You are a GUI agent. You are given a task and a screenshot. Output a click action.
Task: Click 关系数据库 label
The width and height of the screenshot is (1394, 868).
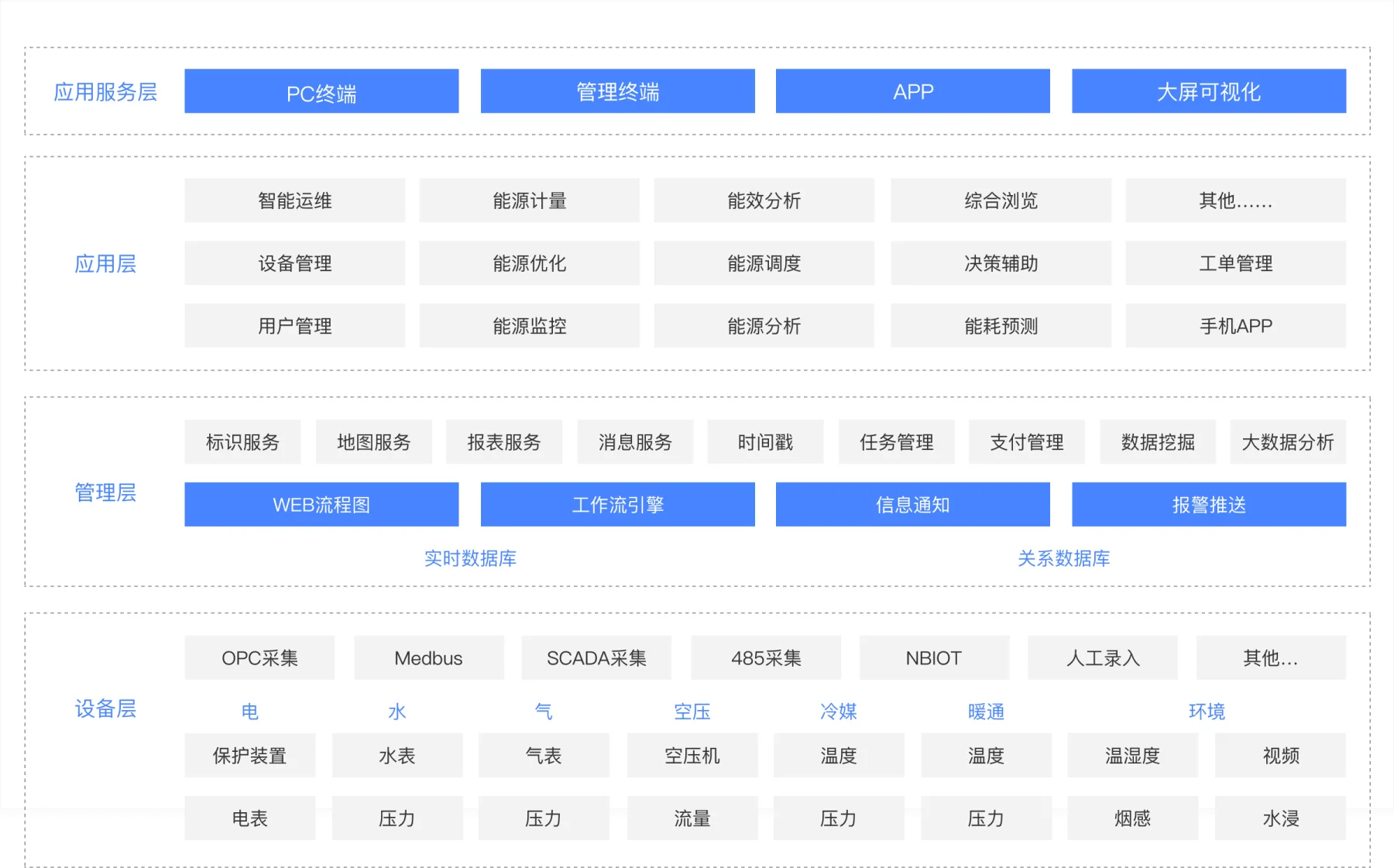(x=1063, y=558)
